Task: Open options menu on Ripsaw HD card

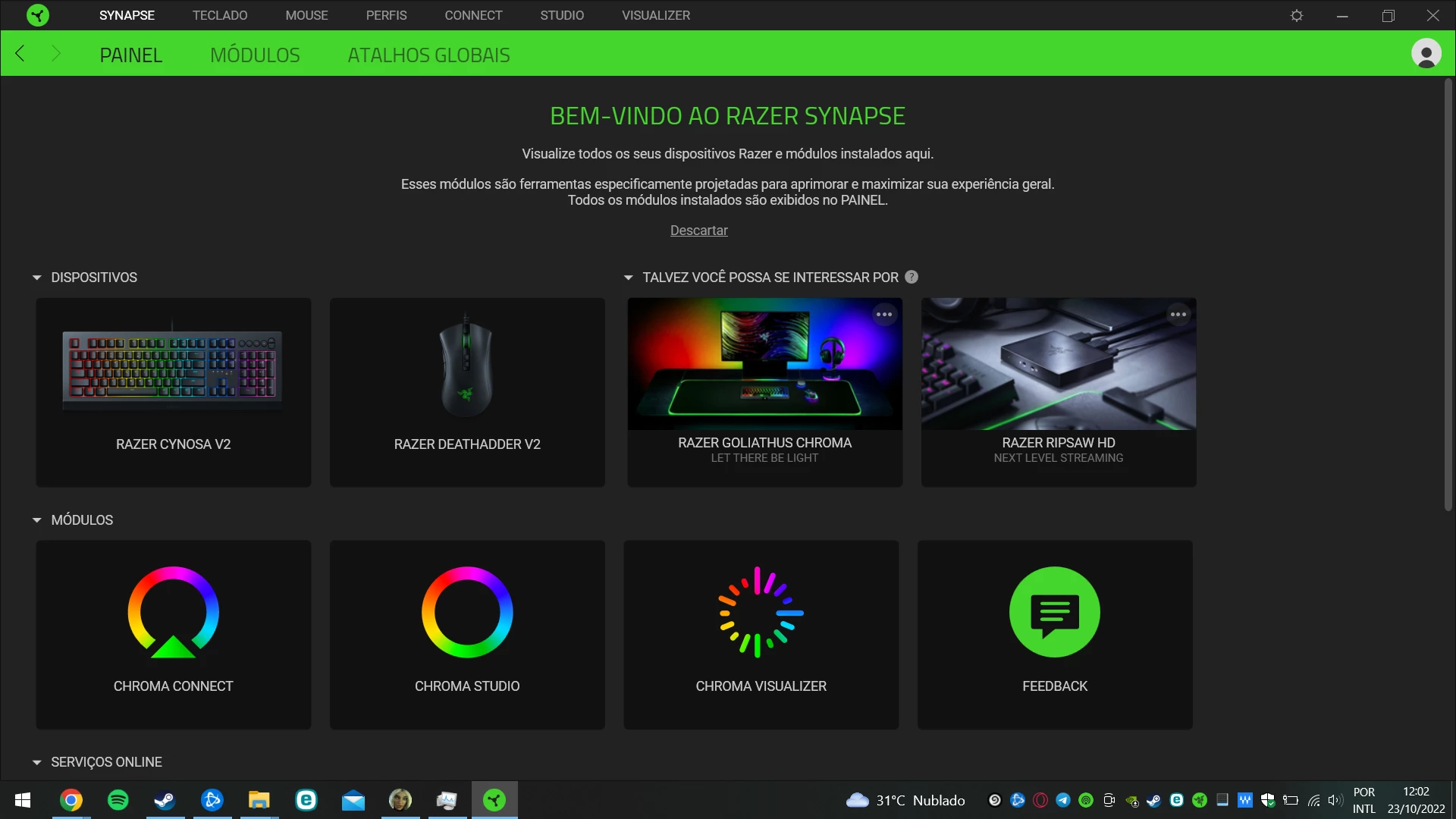Action: [x=1178, y=315]
